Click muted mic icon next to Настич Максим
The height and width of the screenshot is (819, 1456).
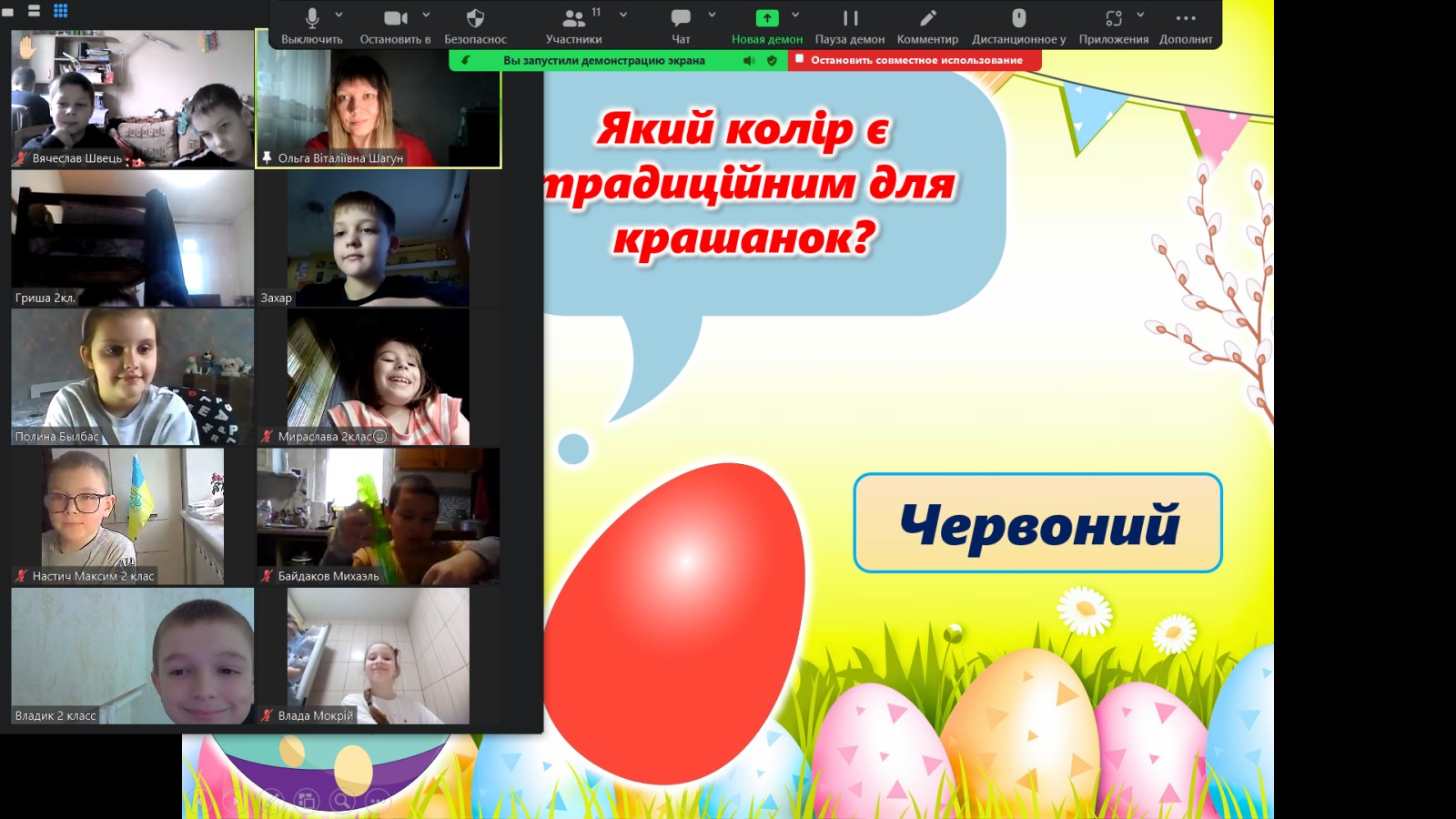click(22, 576)
